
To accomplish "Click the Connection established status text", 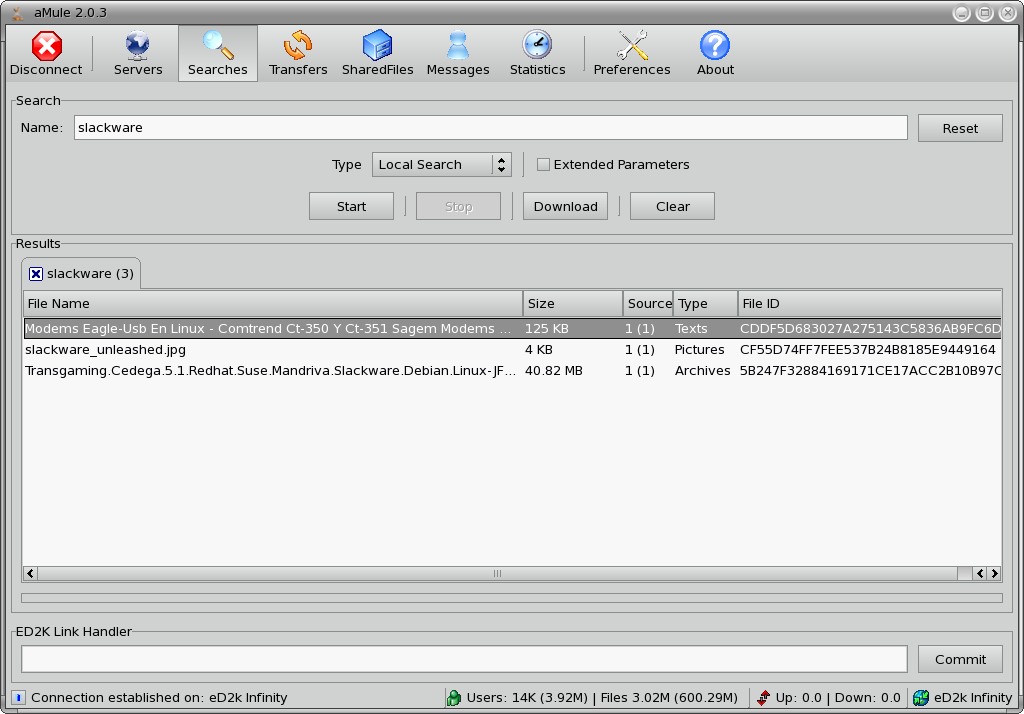I will (x=159, y=698).
